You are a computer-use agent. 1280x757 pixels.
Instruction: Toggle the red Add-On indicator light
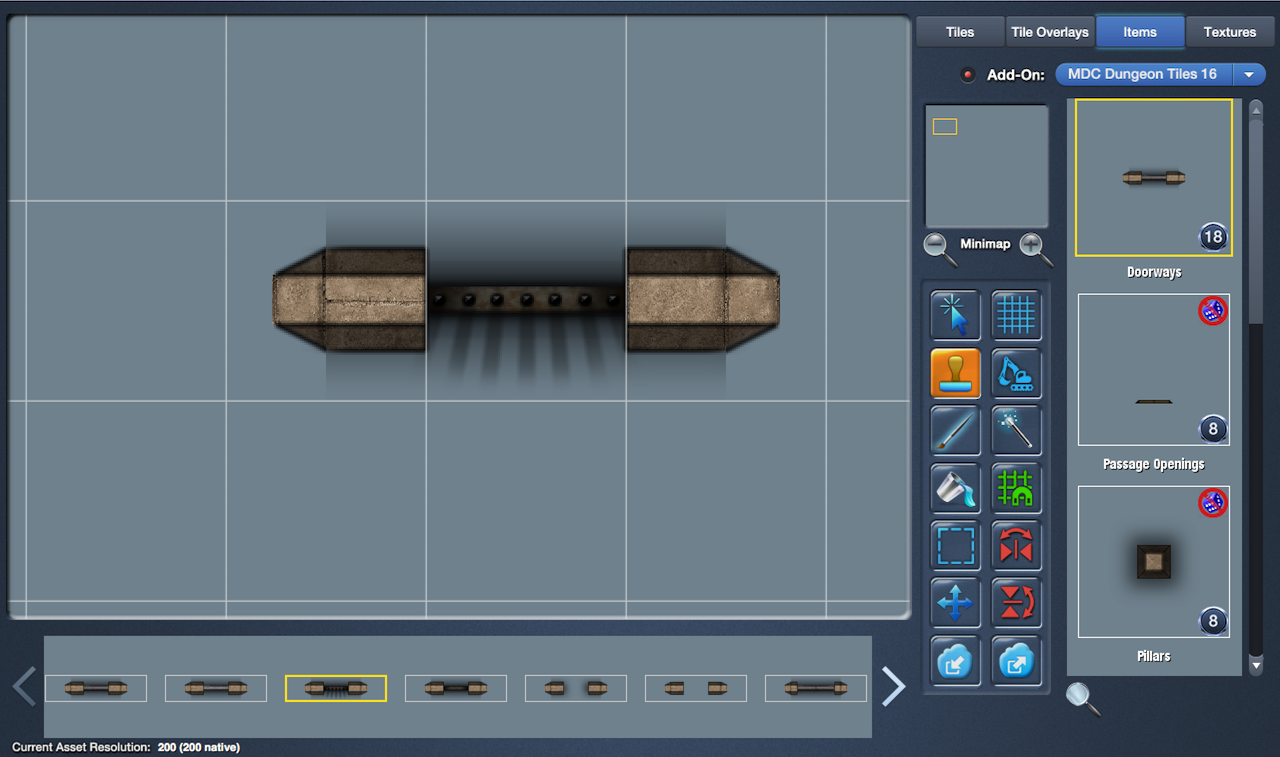967,75
